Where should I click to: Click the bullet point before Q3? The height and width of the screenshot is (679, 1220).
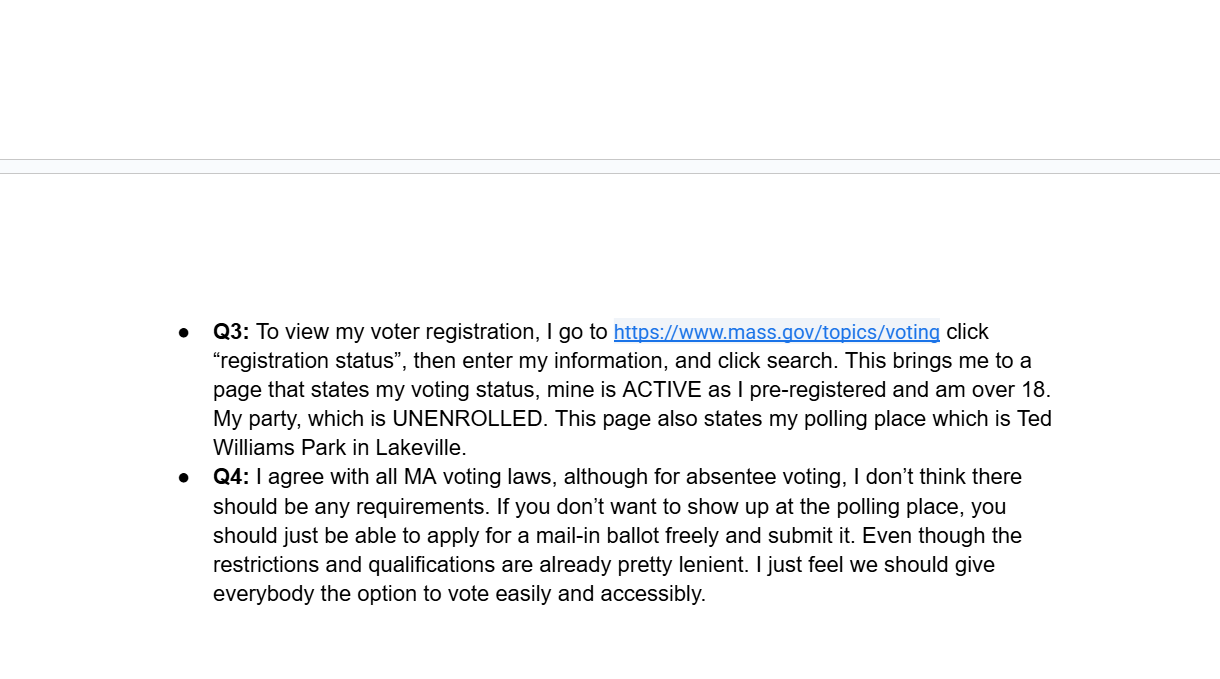184,332
